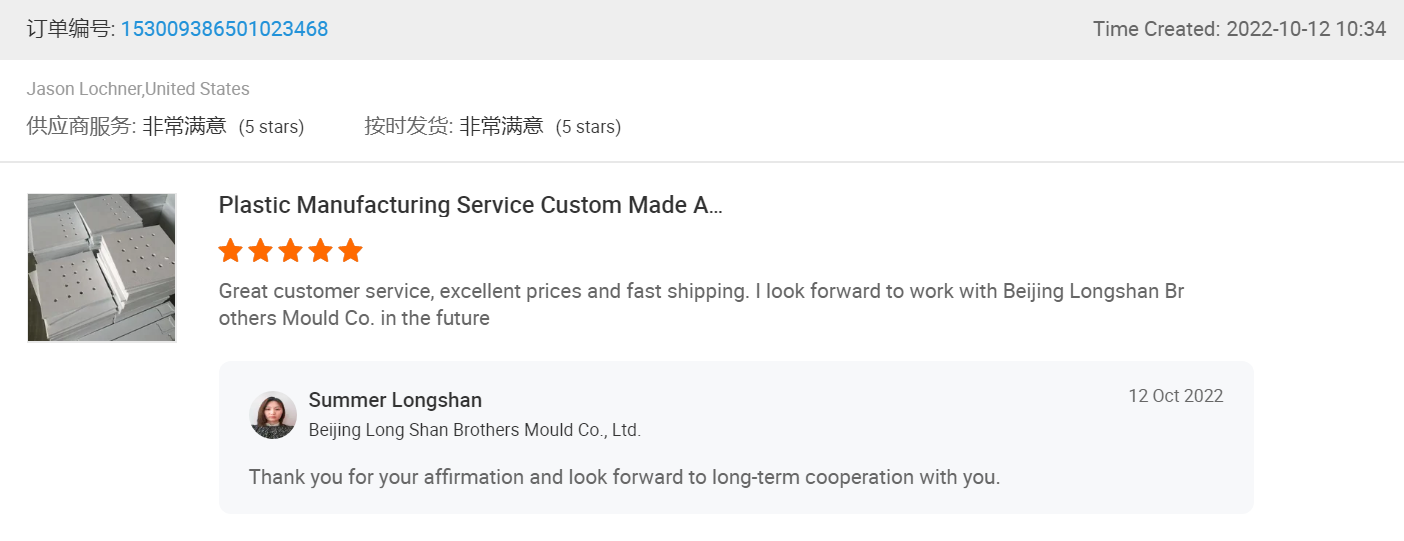Click the third orange rating star
The height and width of the screenshot is (541, 1404).
(x=290, y=250)
